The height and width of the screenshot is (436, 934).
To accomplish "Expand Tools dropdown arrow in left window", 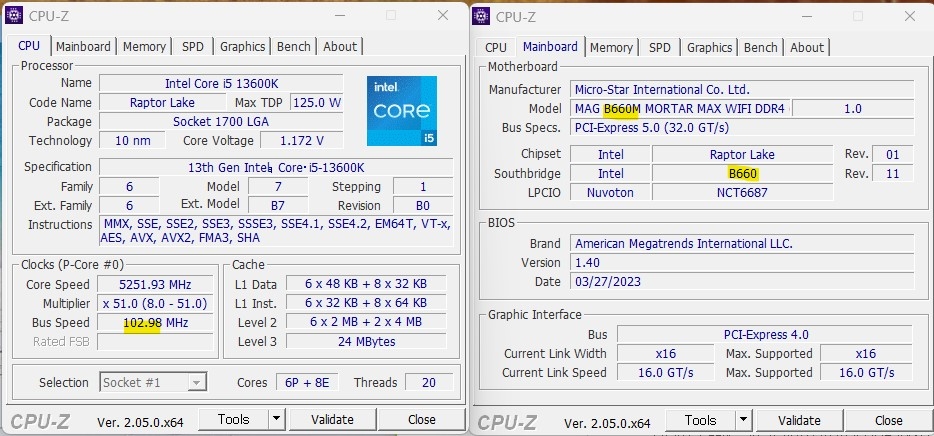I will 276,419.
